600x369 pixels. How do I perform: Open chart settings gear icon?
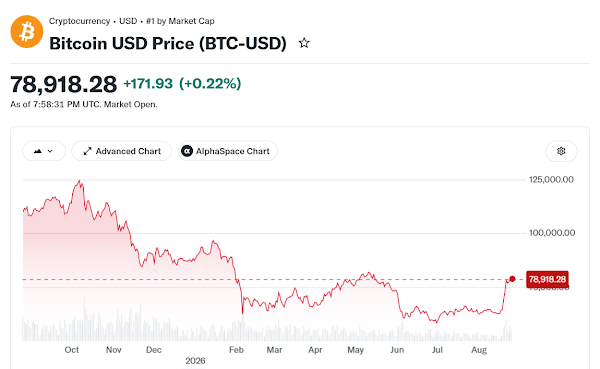point(561,151)
